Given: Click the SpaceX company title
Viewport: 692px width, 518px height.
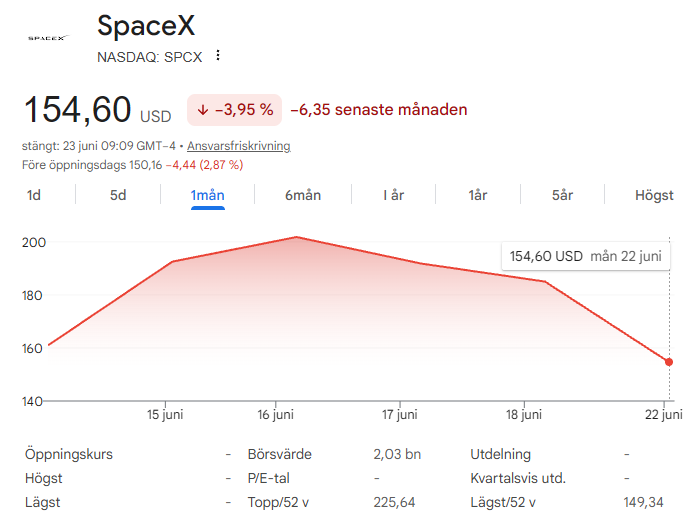Looking at the screenshot, I should pyautogui.click(x=146, y=26).
